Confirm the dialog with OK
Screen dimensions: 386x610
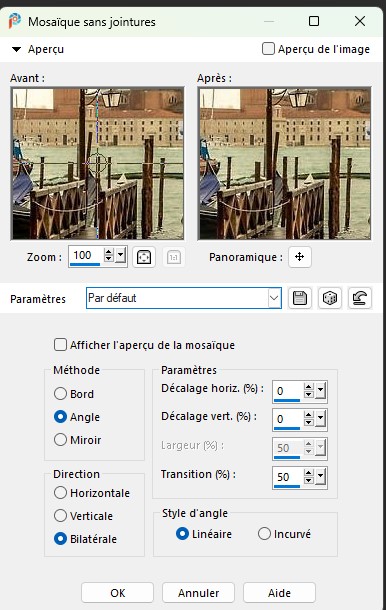[x=118, y=592]
